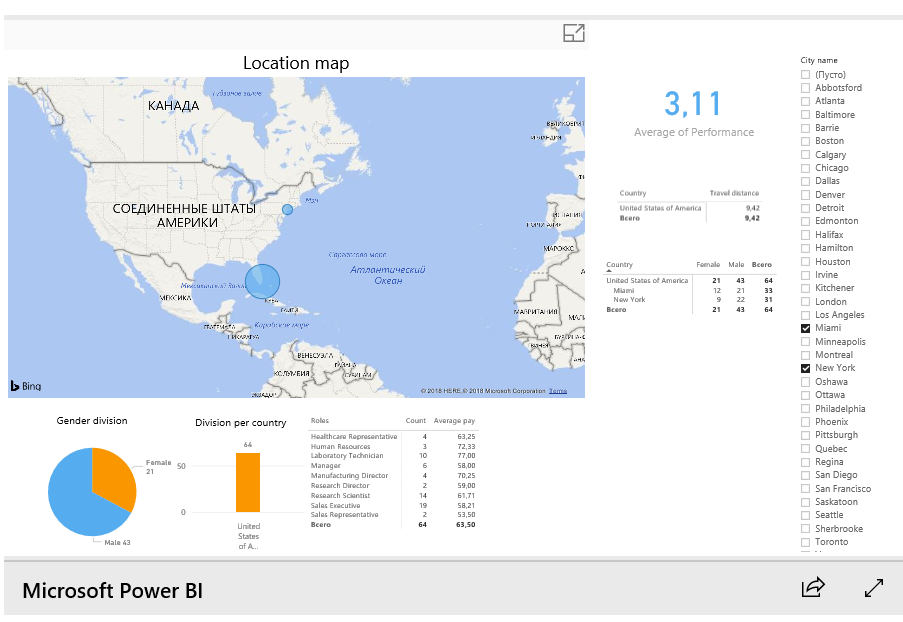Click the orange United States bar
The image size is (903, 622).
(x=248, y=483)
